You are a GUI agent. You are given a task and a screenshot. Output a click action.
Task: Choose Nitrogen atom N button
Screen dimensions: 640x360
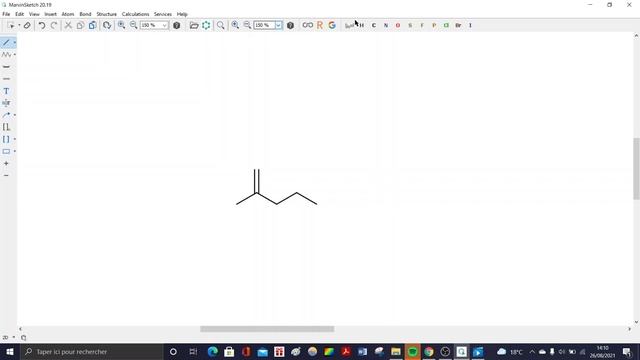386,25
